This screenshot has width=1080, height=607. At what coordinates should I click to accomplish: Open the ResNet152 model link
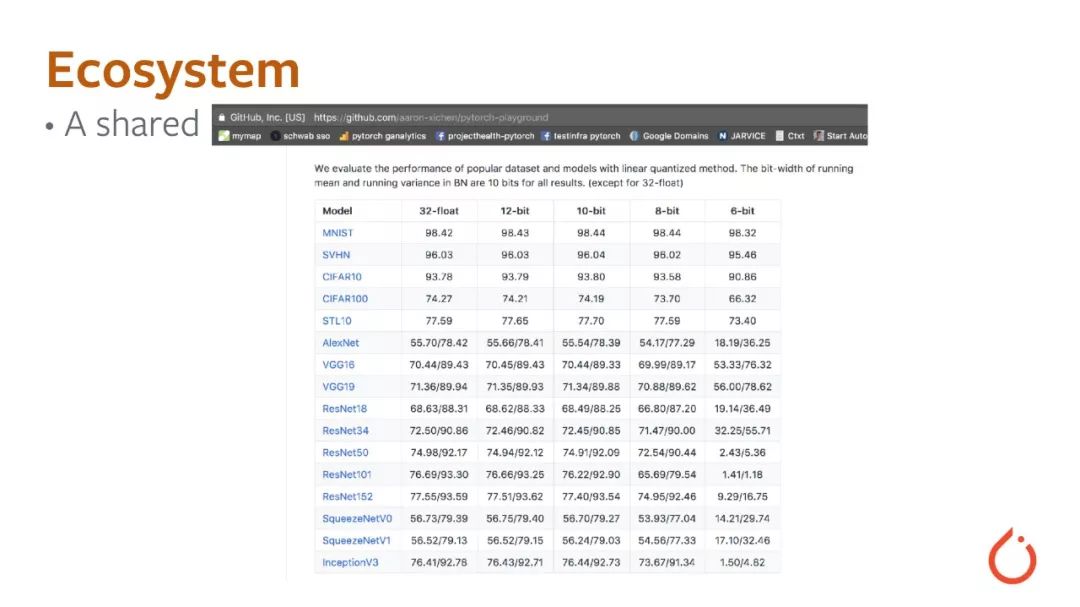click(347, 497)
